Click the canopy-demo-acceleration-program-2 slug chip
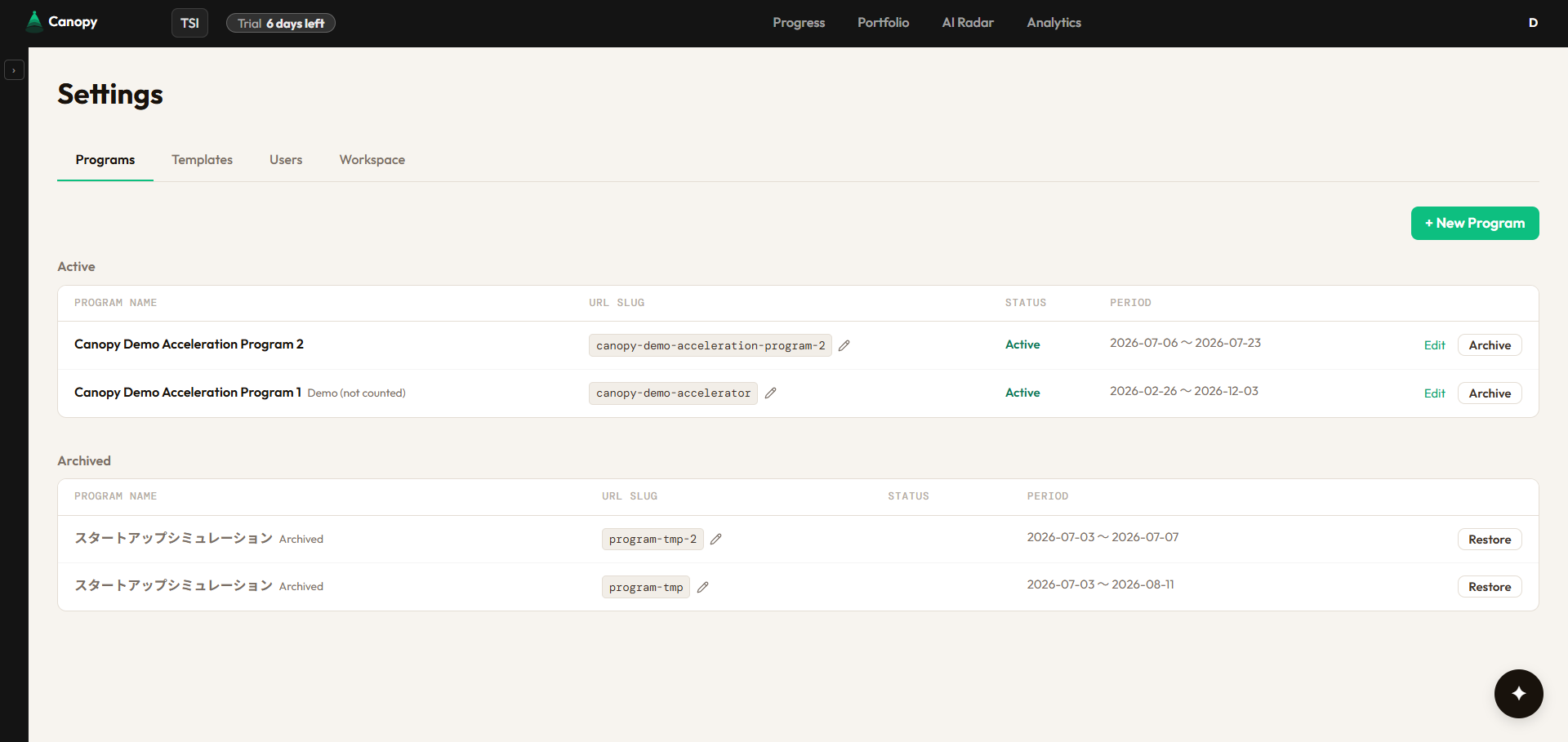1568x742 pixels. [x=710, y=345]
